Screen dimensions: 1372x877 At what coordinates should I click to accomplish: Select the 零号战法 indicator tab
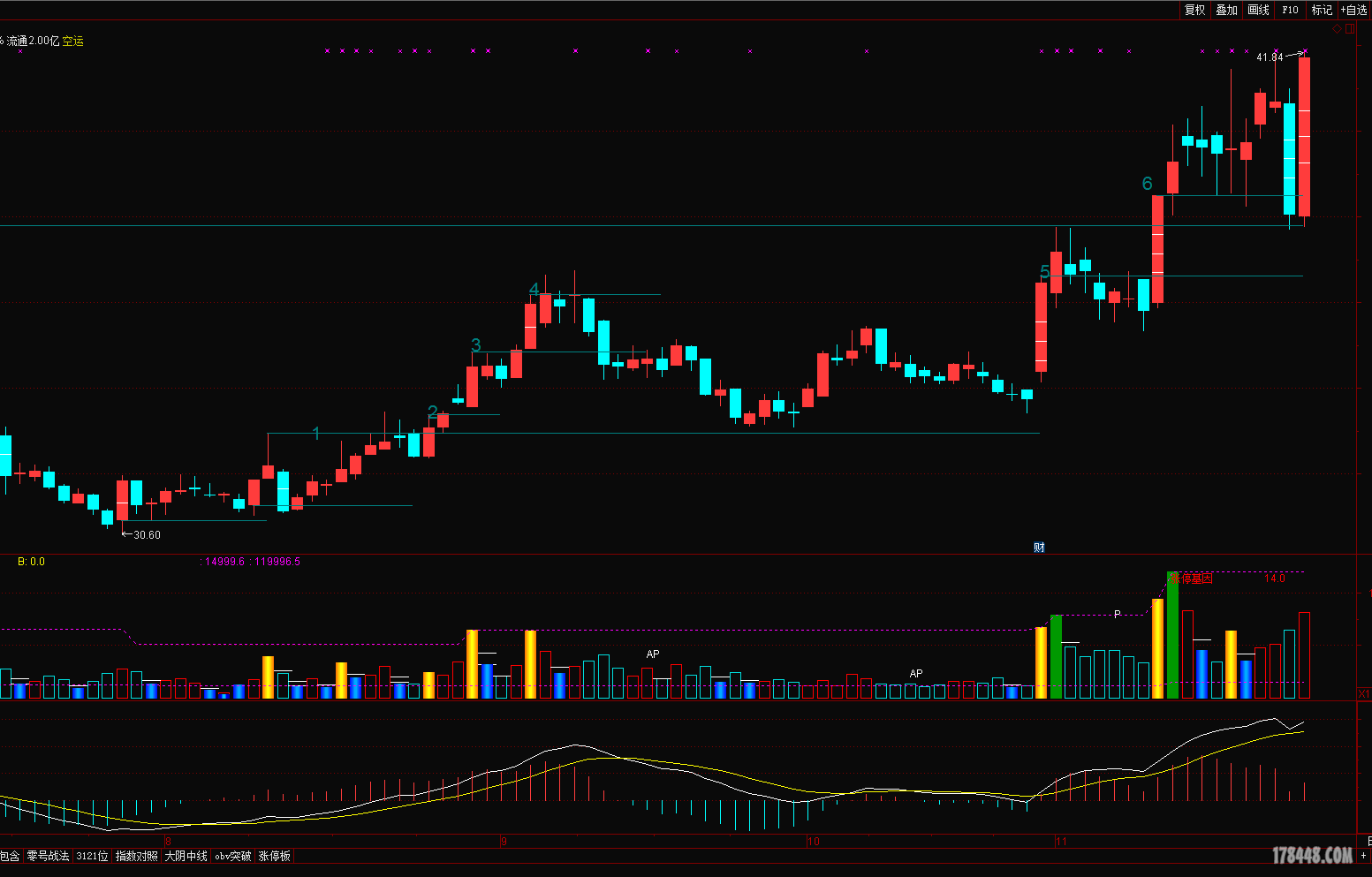point(48,856)
